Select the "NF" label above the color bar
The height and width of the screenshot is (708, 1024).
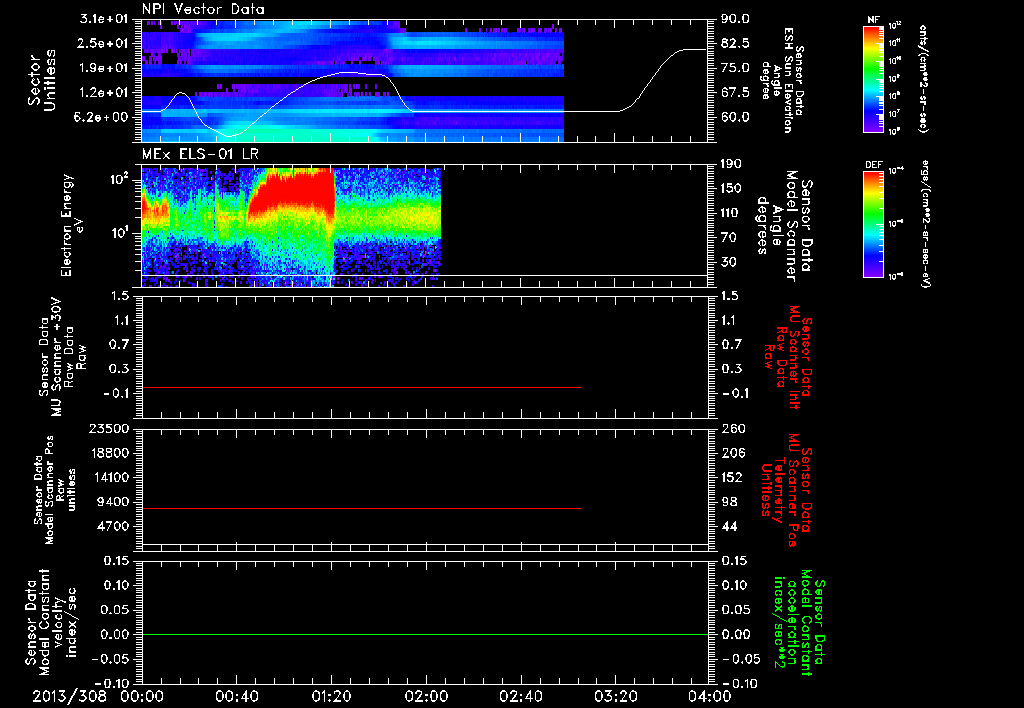pyautogui.click(x=873, y=20)
